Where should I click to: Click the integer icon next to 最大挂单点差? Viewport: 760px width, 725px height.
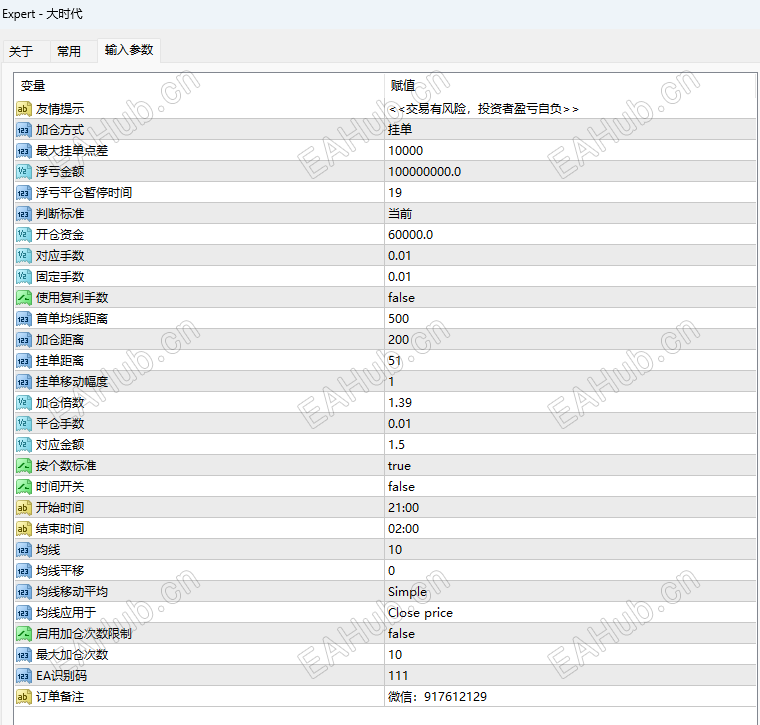pyautogui.click(x=24, y=151)
